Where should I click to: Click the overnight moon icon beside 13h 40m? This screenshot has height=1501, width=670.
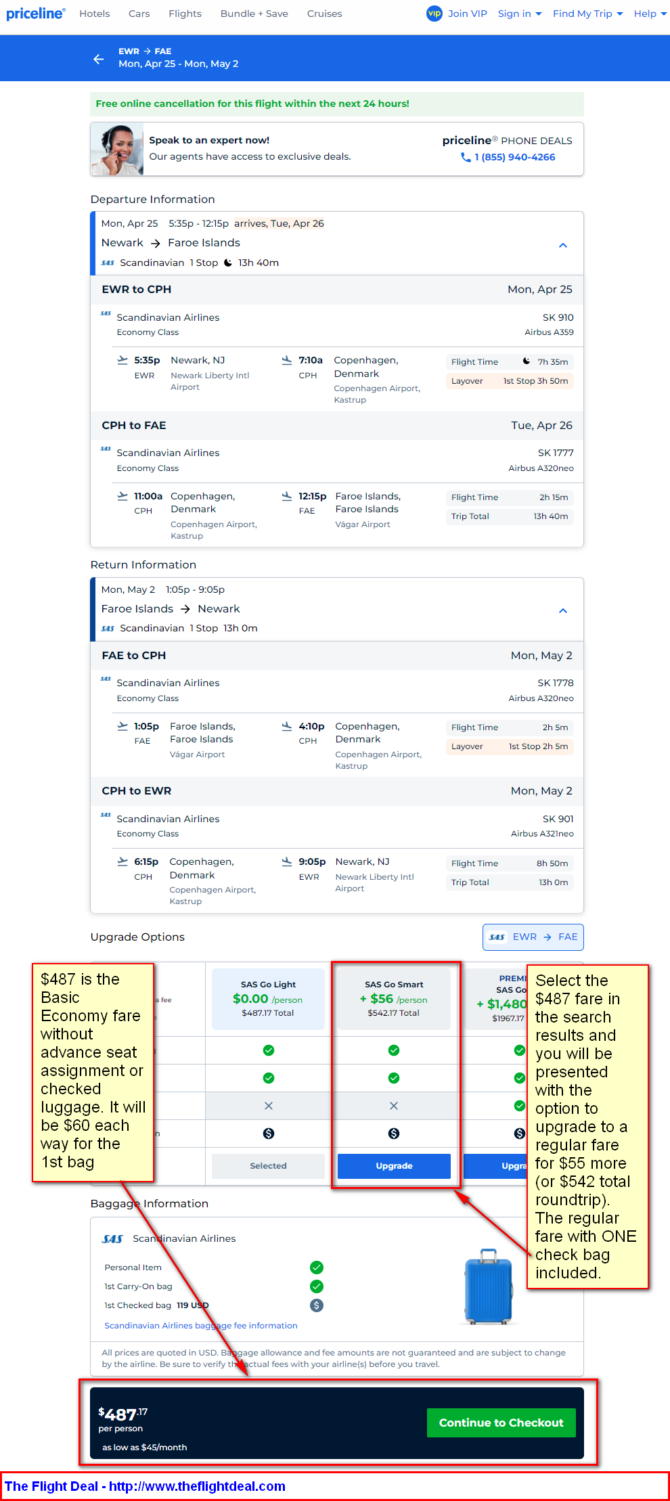coord(228,263)
